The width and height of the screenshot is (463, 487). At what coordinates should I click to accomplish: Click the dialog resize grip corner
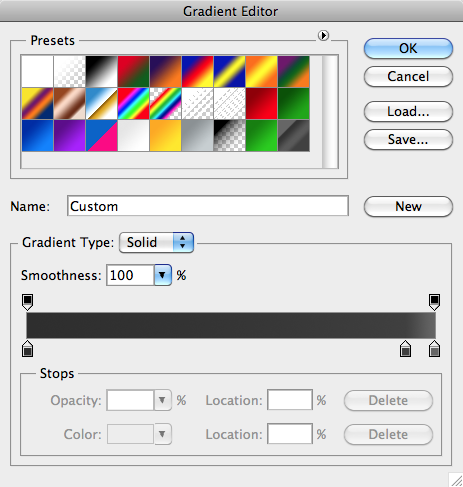point(456,480)
